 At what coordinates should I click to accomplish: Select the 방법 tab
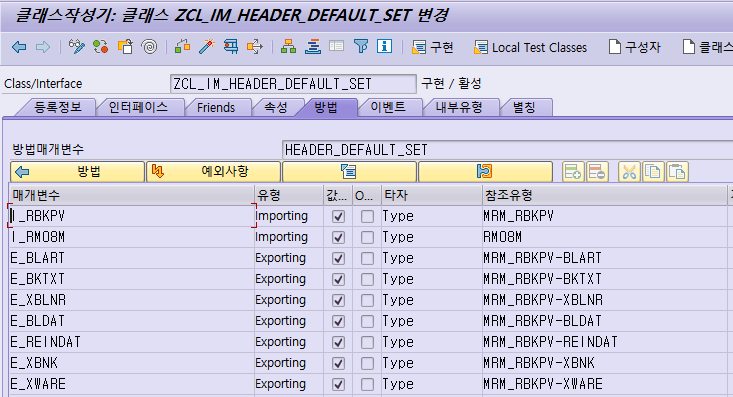coord(326,107)
